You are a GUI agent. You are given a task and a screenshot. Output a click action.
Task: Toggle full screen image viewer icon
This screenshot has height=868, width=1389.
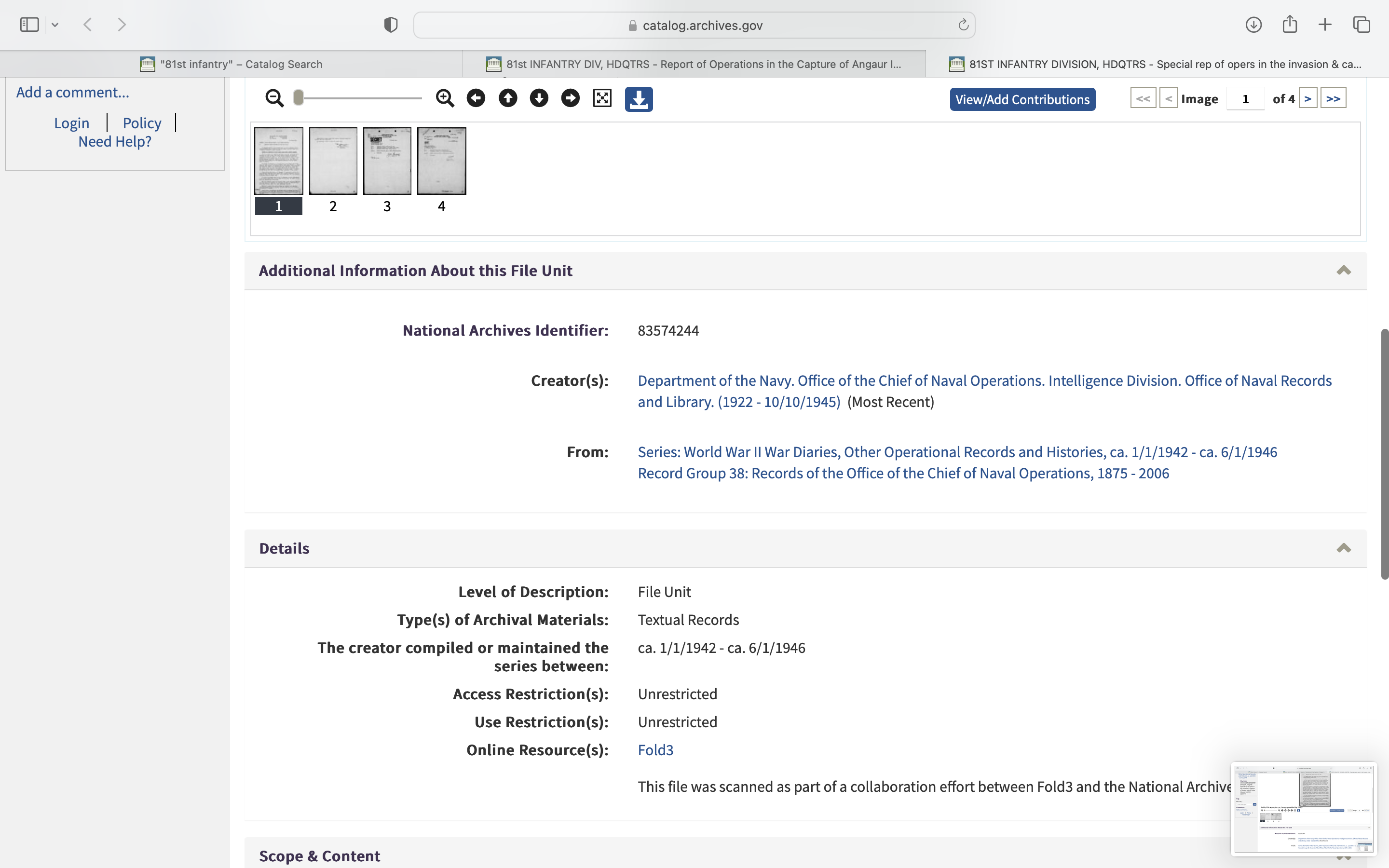(602, 98)
